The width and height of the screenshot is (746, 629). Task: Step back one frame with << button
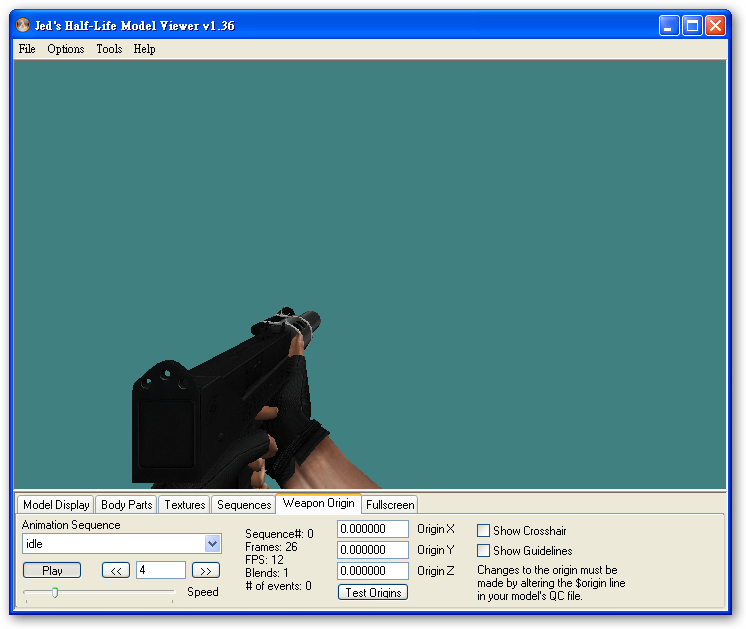(116, 570)
